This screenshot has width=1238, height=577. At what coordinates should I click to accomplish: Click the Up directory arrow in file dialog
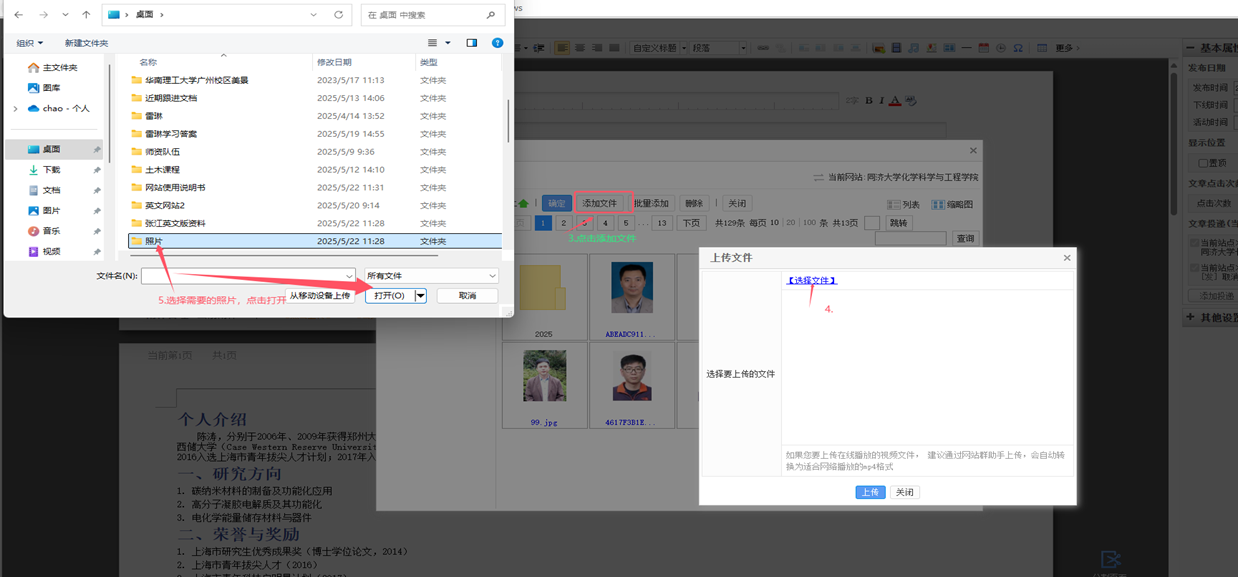pyautogui.click(x=86, y=15)
